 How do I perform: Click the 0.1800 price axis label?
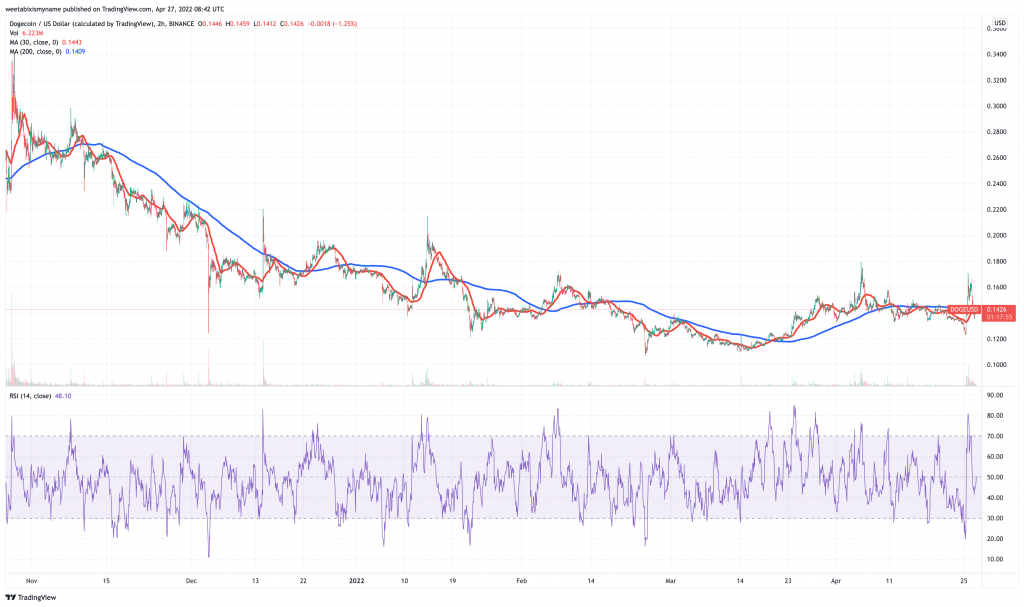[x=996, y=261]
